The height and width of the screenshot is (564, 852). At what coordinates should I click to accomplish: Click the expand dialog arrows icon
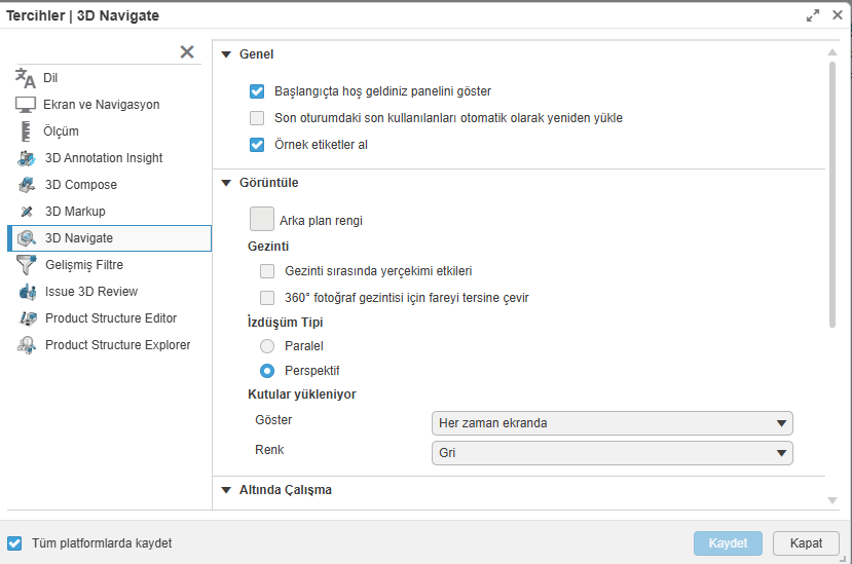coord(812,16)
